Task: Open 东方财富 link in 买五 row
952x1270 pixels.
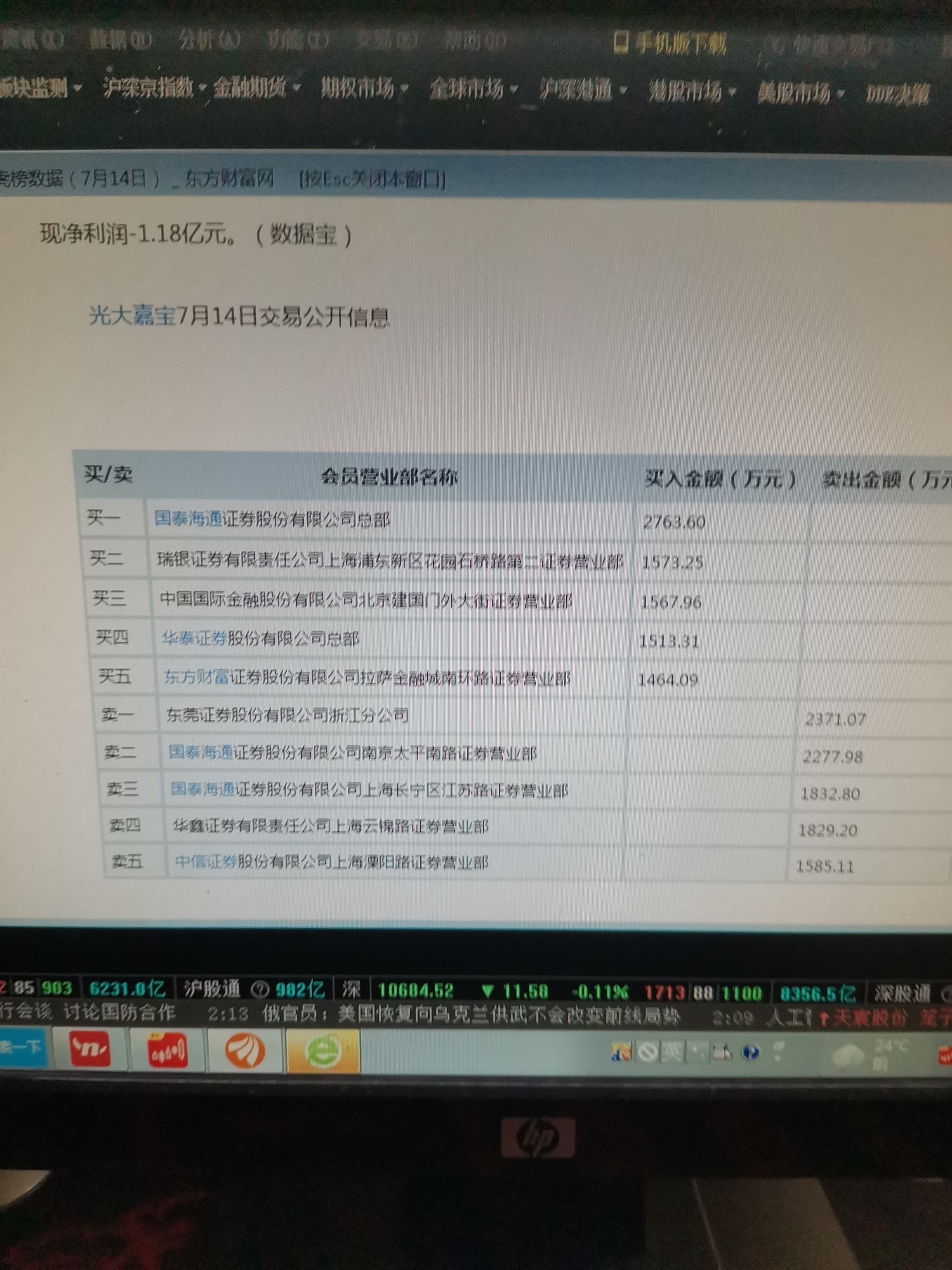Action: (197, 678)
